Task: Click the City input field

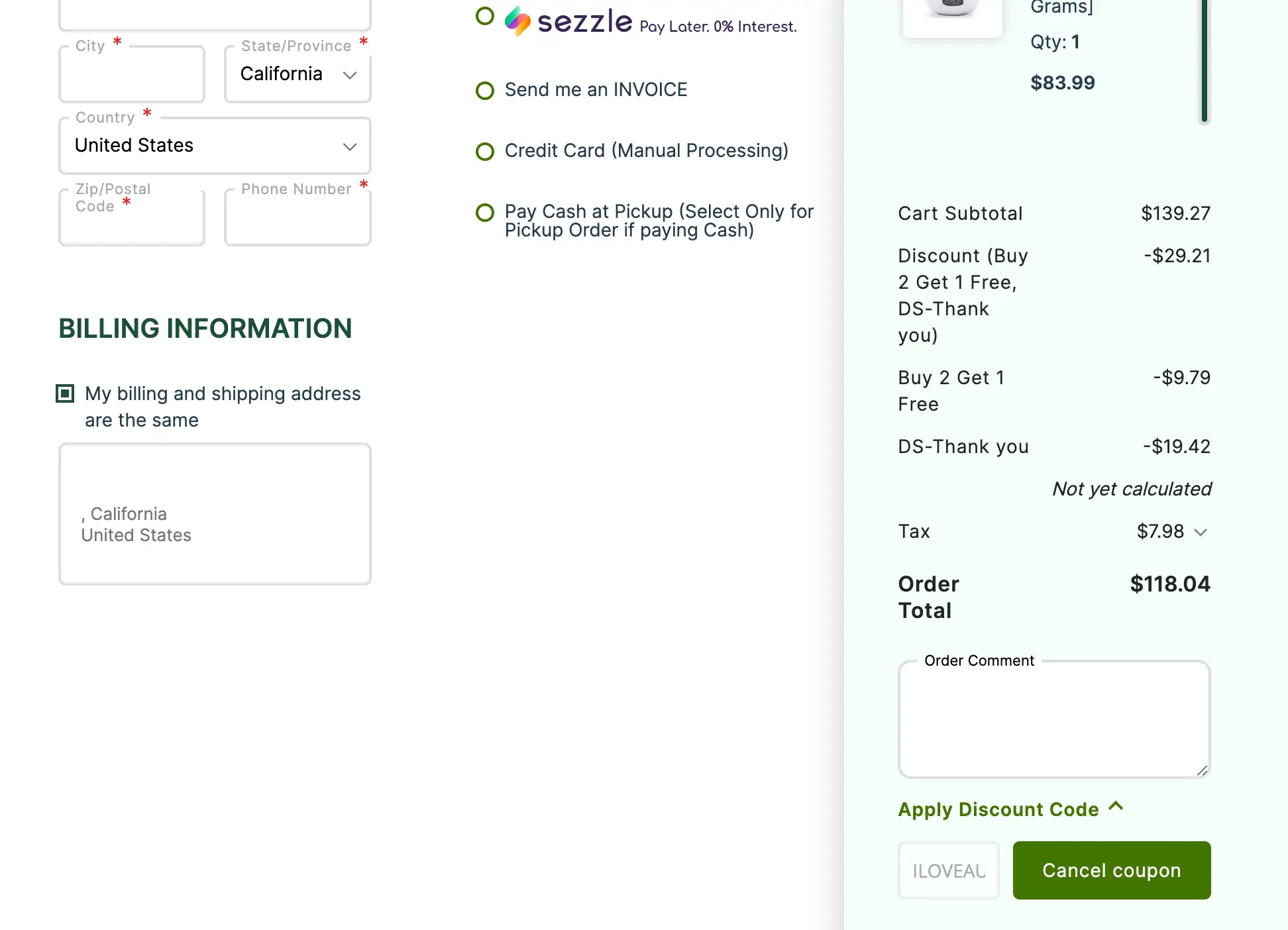Action: (132, 77)
